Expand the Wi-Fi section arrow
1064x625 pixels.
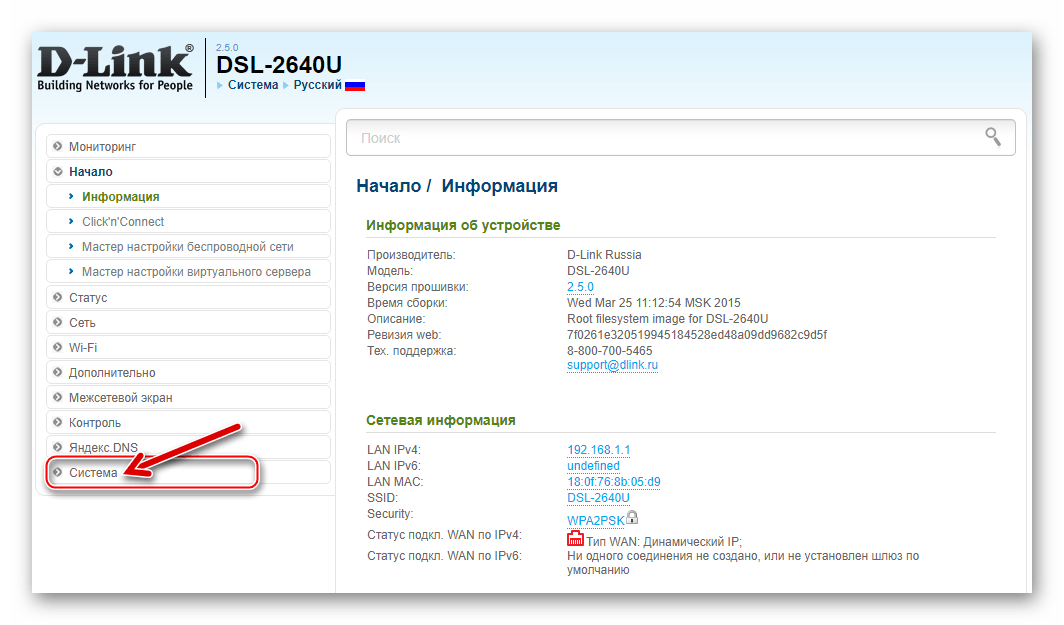pos(58,347)
